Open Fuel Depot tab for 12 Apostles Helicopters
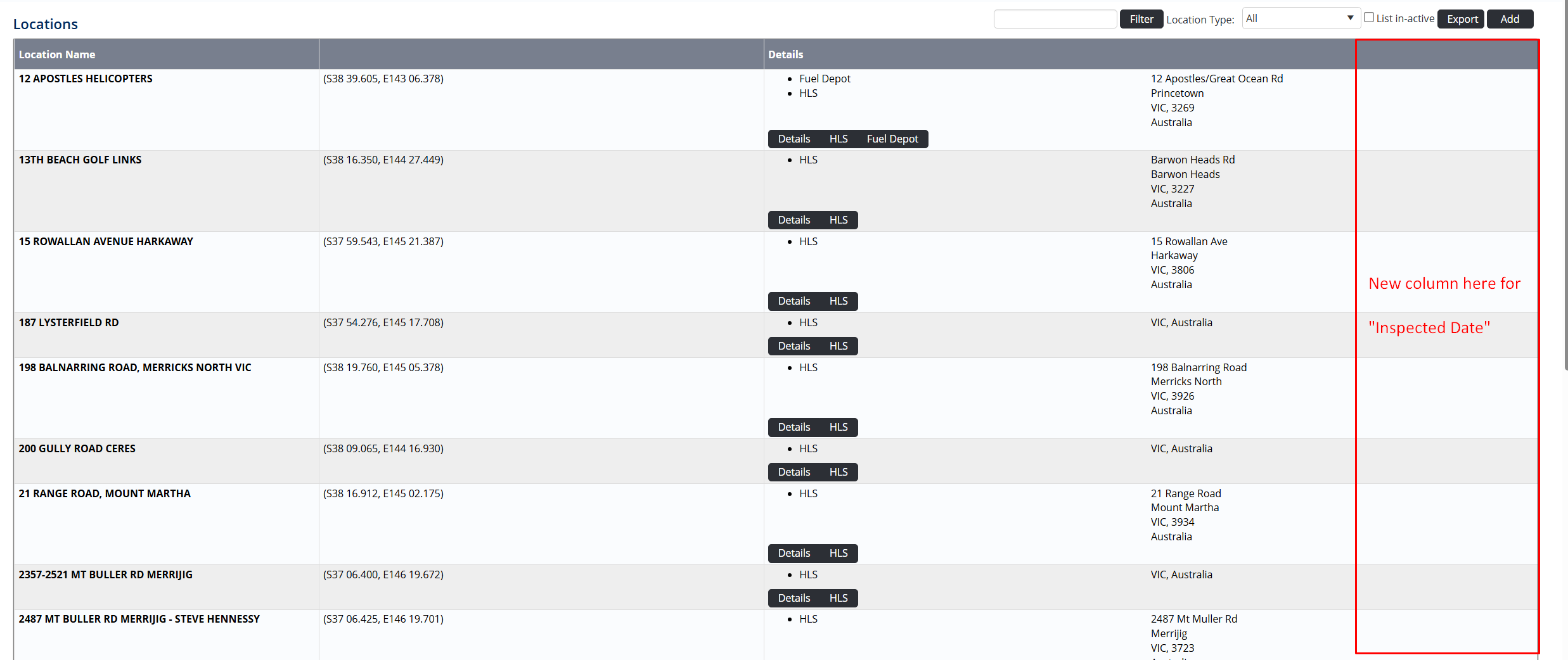1568x660 pixels. tap(892, 139)
